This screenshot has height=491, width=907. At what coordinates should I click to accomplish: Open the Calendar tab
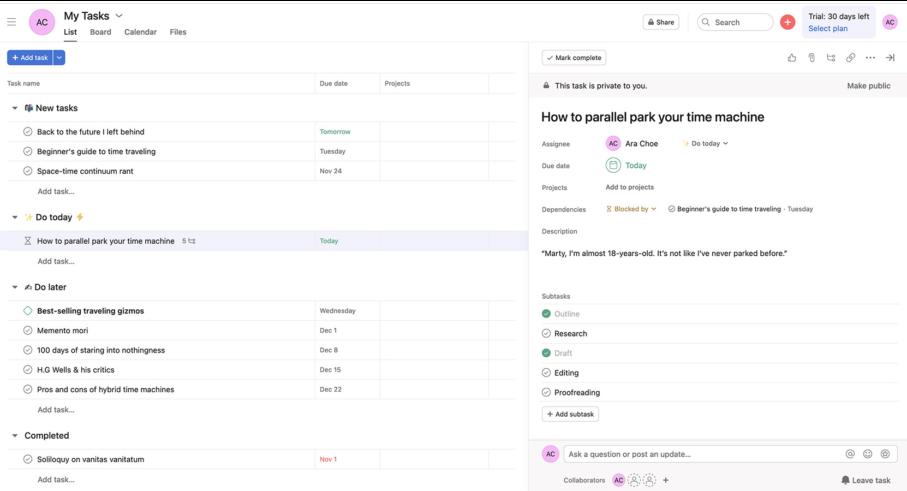(x=140, y=32)
